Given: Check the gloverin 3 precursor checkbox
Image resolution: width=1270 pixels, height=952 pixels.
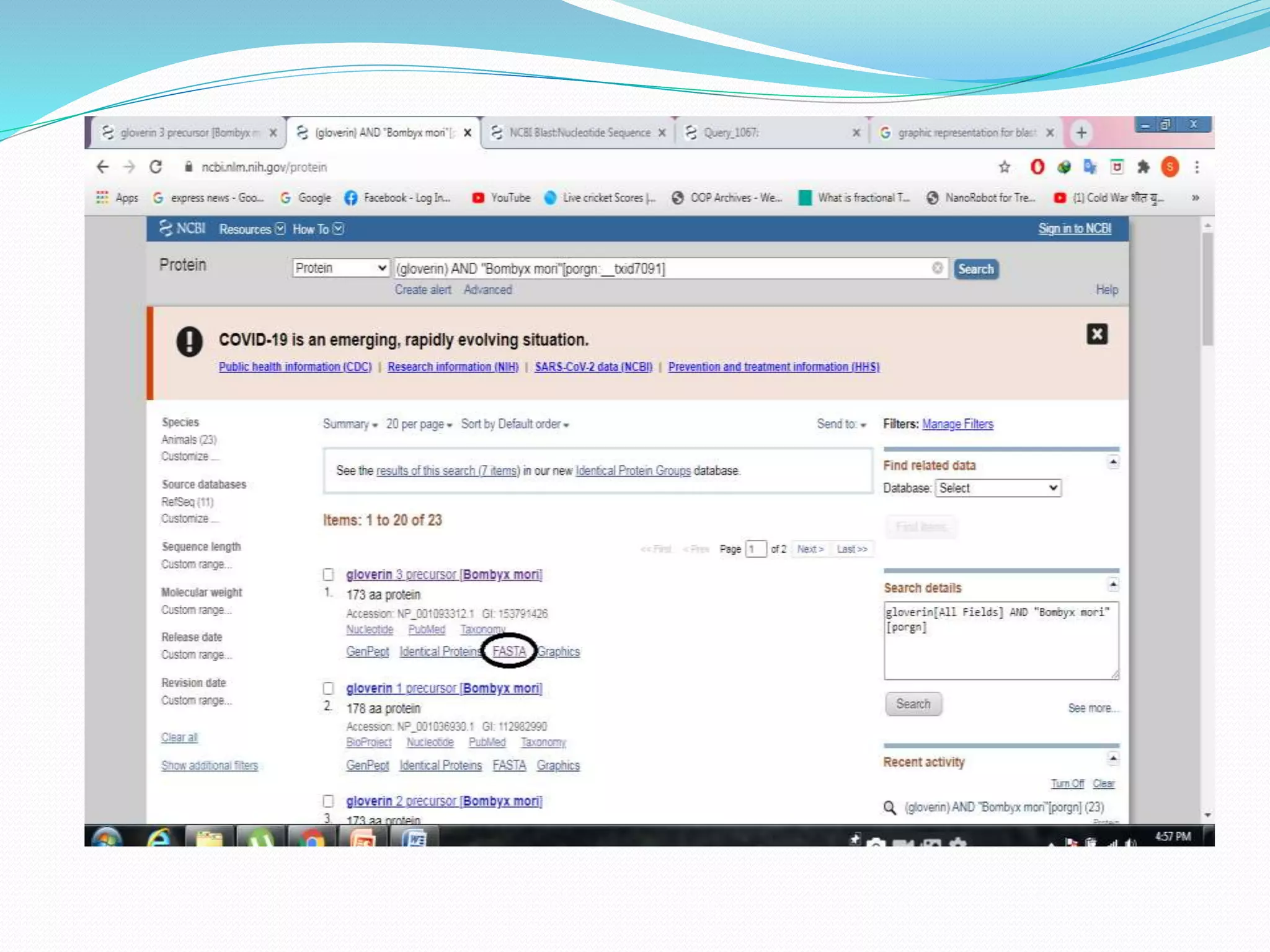Looking at the screenshot, I should coord(329,575).
